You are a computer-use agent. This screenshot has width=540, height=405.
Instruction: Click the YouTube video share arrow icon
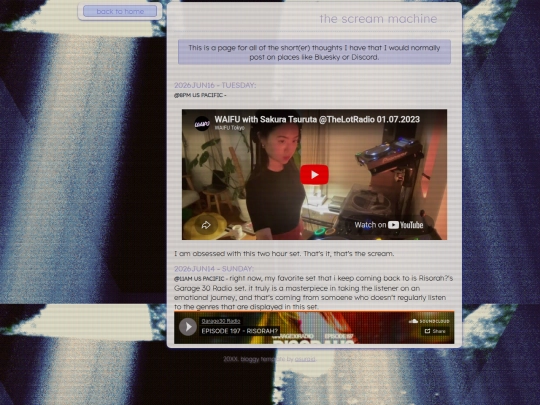(206, 225)
